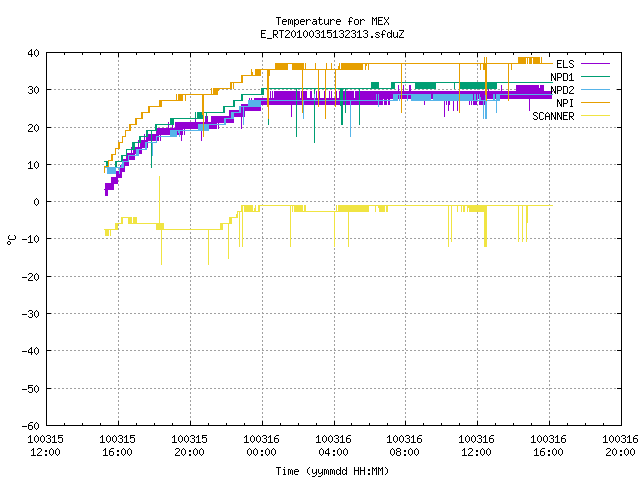Click the Time (yymmdd HH:MM) axis label
Viewport: 640px width, 480px height.
332,471
